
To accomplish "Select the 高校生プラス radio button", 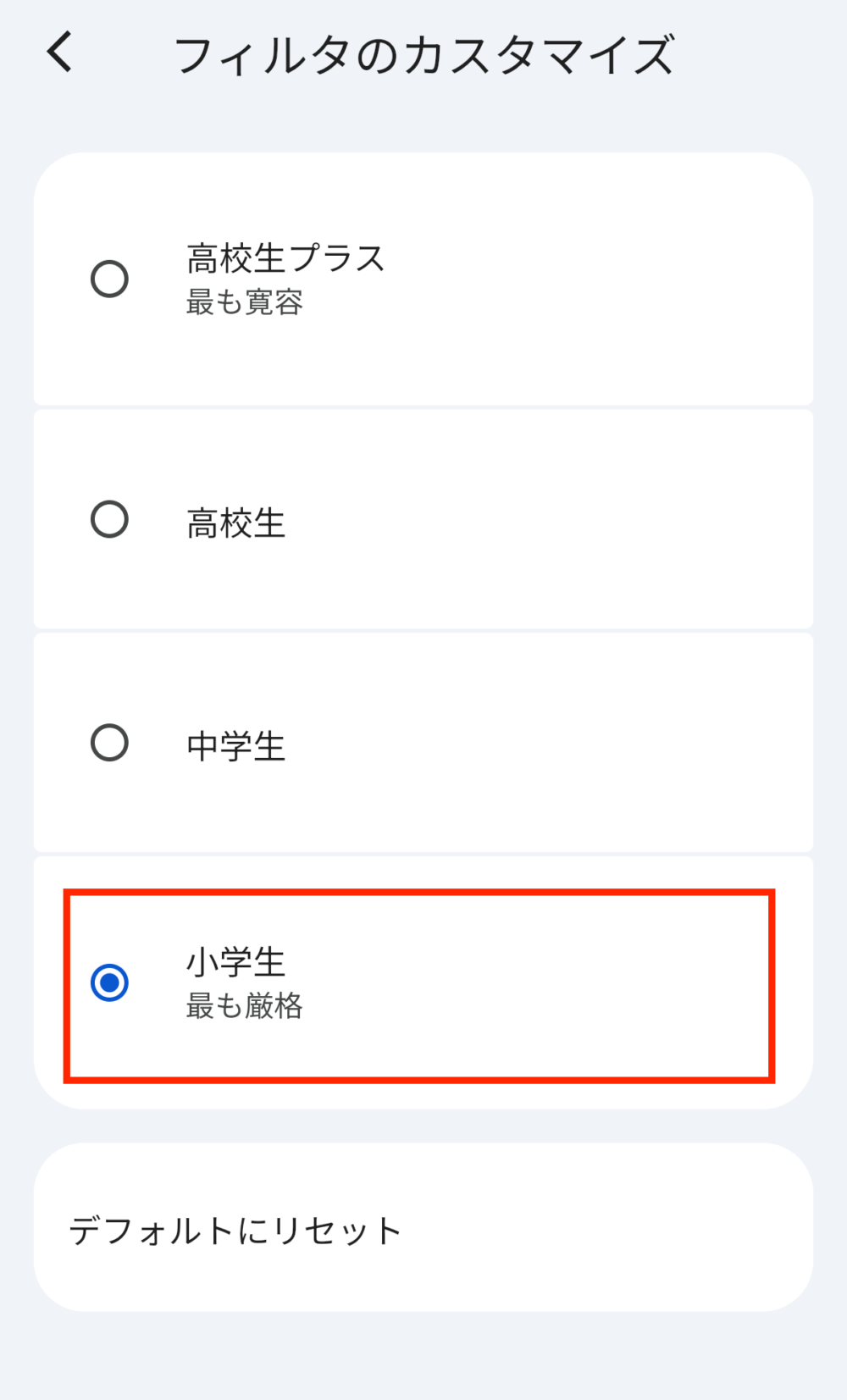I will tap(109, 278).
